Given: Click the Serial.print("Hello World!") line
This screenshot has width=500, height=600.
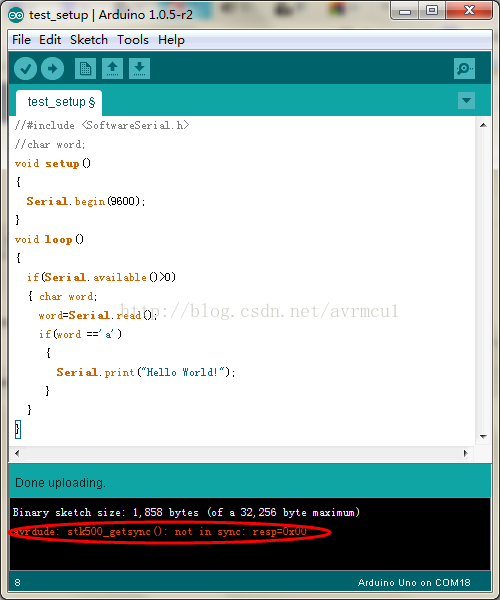Looking at the screenshot, I should click(x=146, y=372).
